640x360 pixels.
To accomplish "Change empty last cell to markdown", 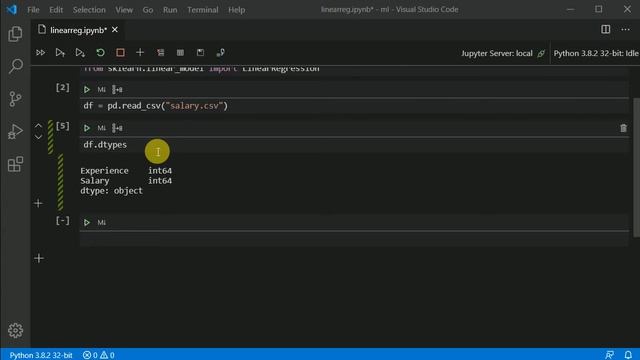I will click(102, 222).
